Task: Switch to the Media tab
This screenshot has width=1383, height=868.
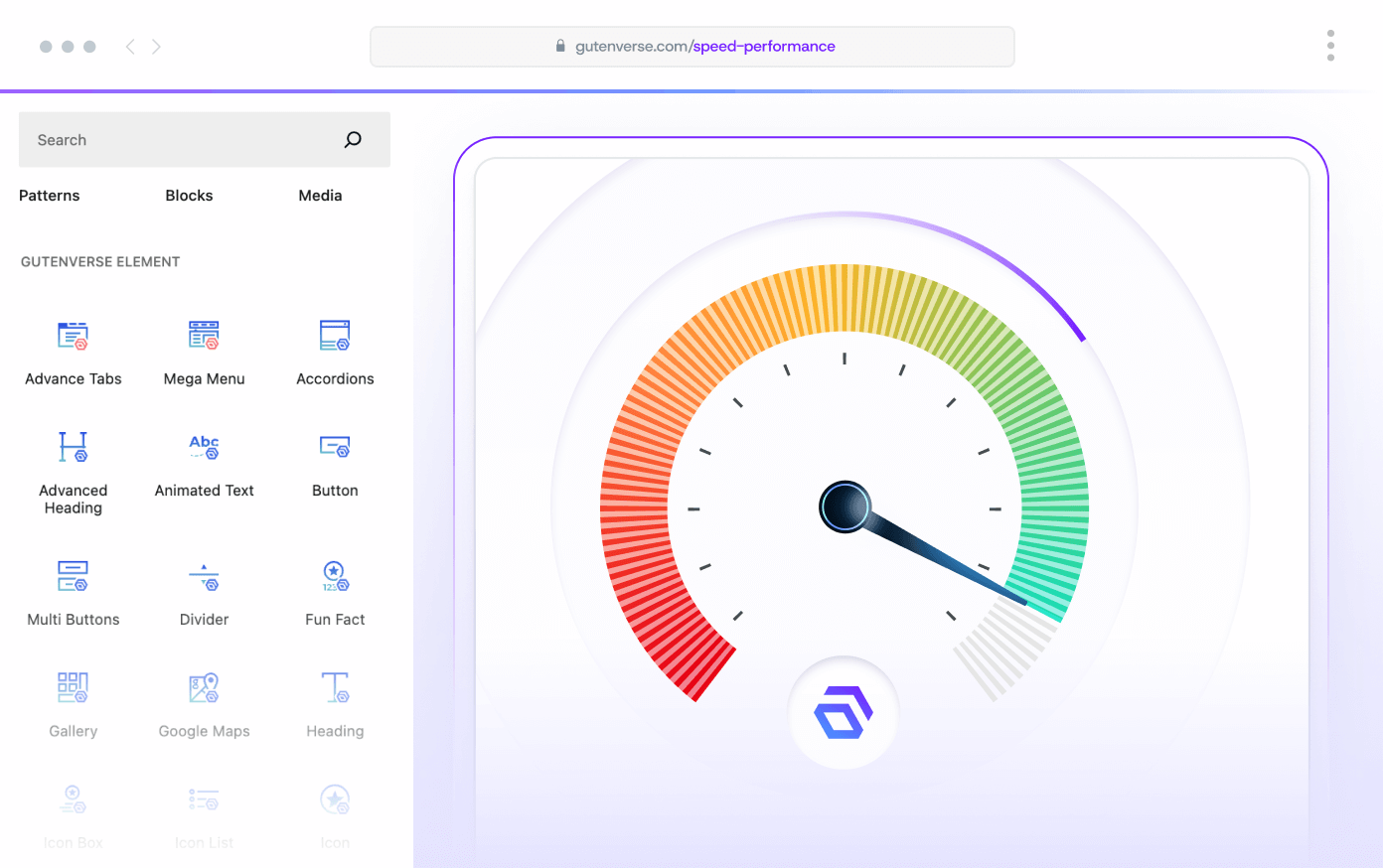Action: tap(320, 196)
